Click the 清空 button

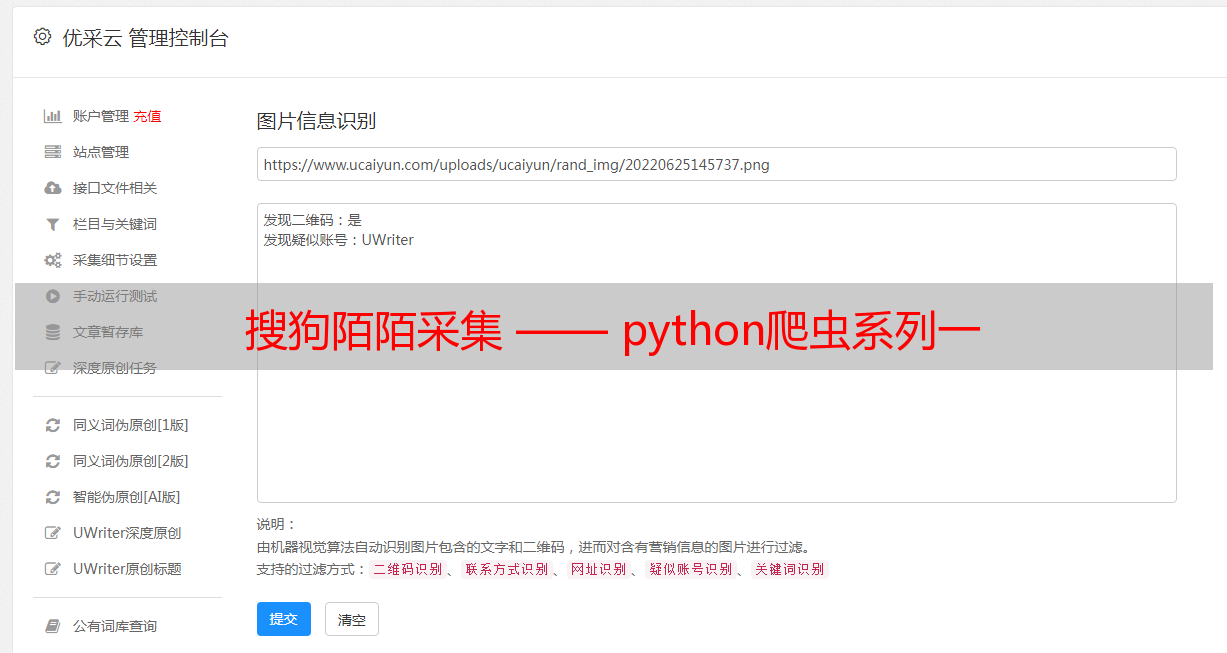click(x=352, y=619)
